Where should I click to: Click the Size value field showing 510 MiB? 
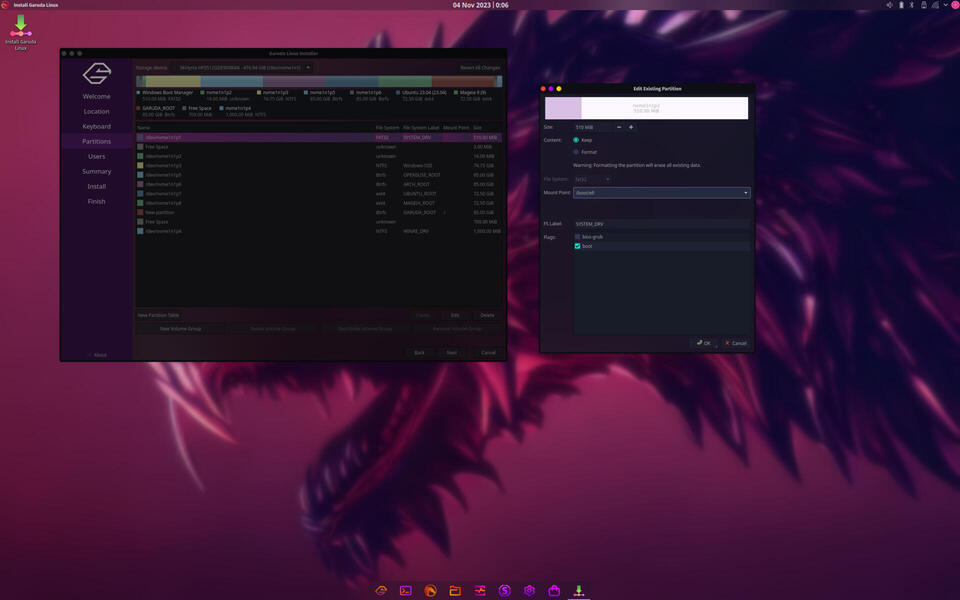point(594,127)
